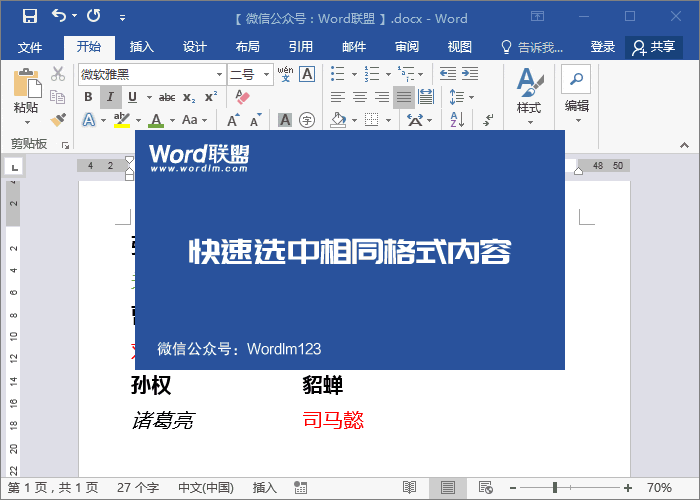
Task: Open the Line Spacing menu
Action: pos(461,97)
